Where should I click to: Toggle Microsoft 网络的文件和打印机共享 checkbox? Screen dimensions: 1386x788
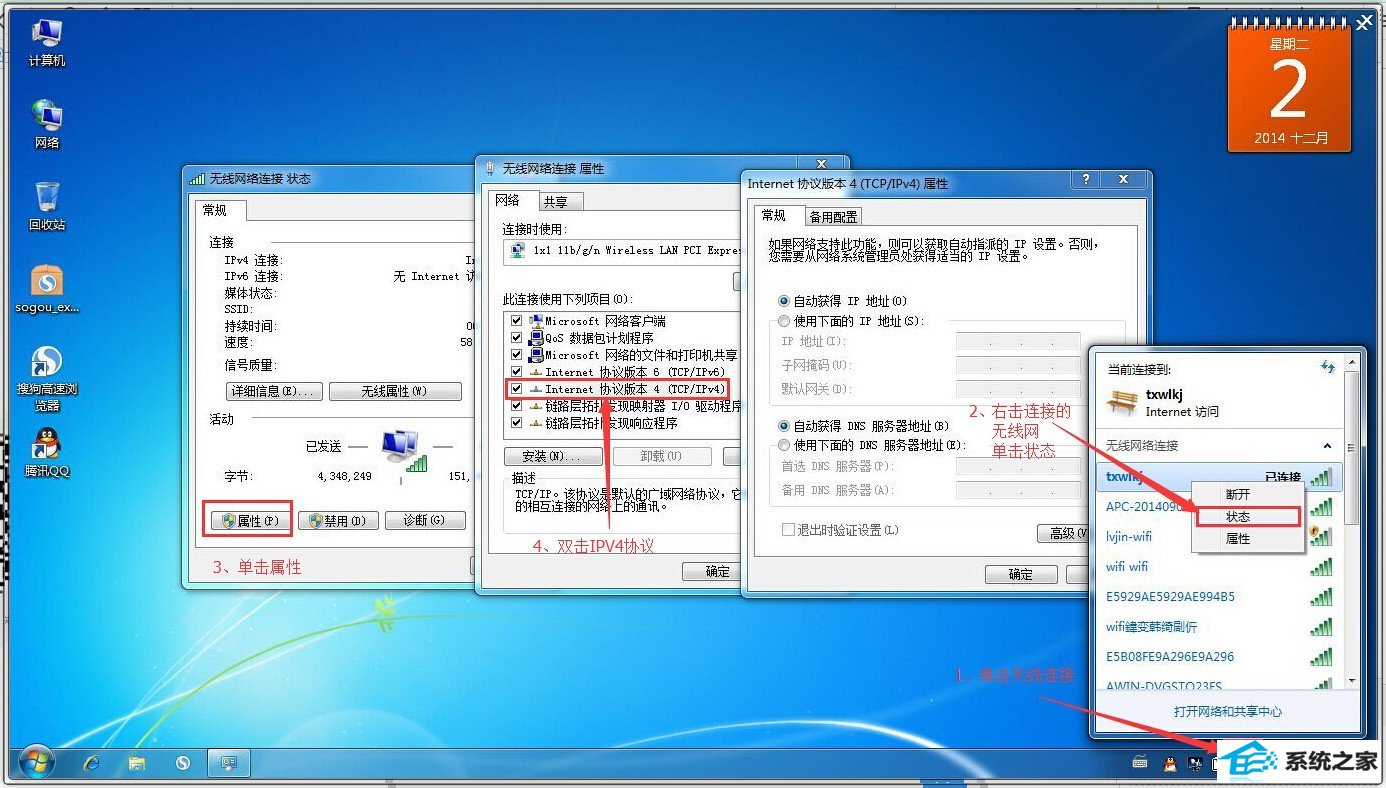click(517, 355)
